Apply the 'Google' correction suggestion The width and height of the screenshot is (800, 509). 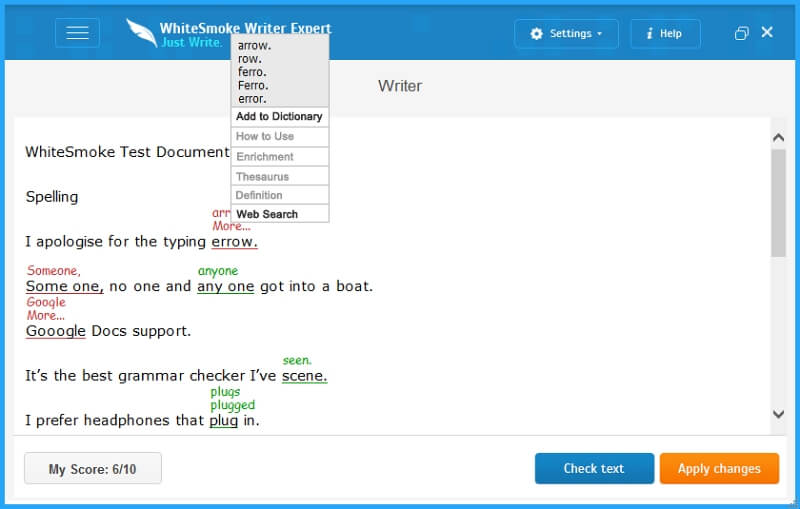point(46,302)
